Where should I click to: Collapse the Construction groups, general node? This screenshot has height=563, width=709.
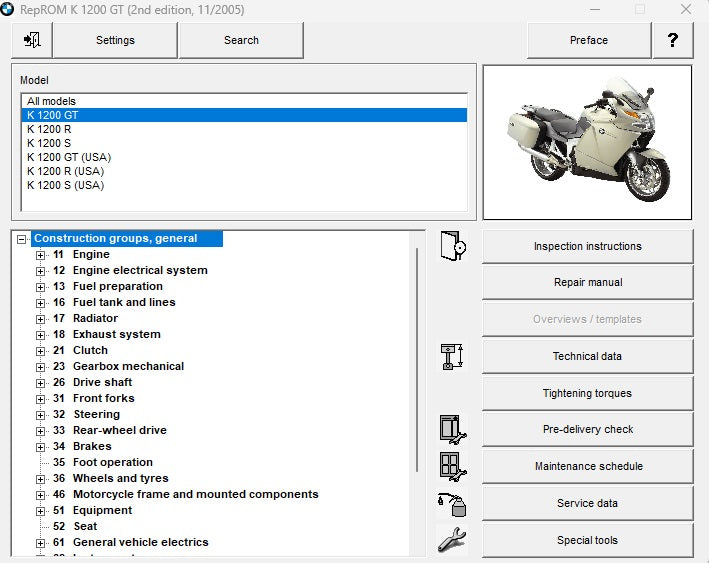pyautogui.click(x=22, y=239)
